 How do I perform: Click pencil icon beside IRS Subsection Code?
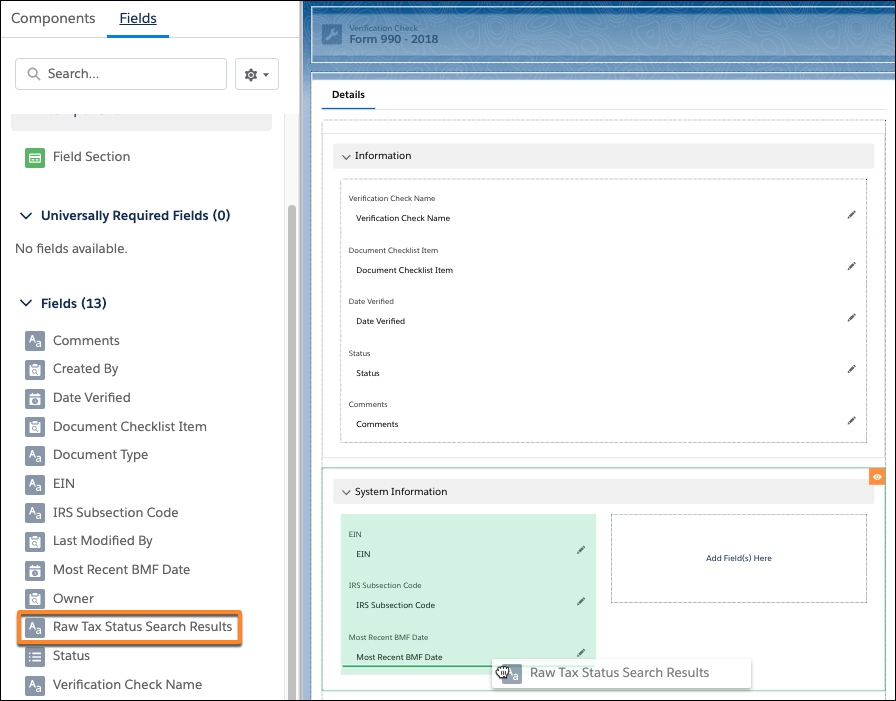click(581, 602)
